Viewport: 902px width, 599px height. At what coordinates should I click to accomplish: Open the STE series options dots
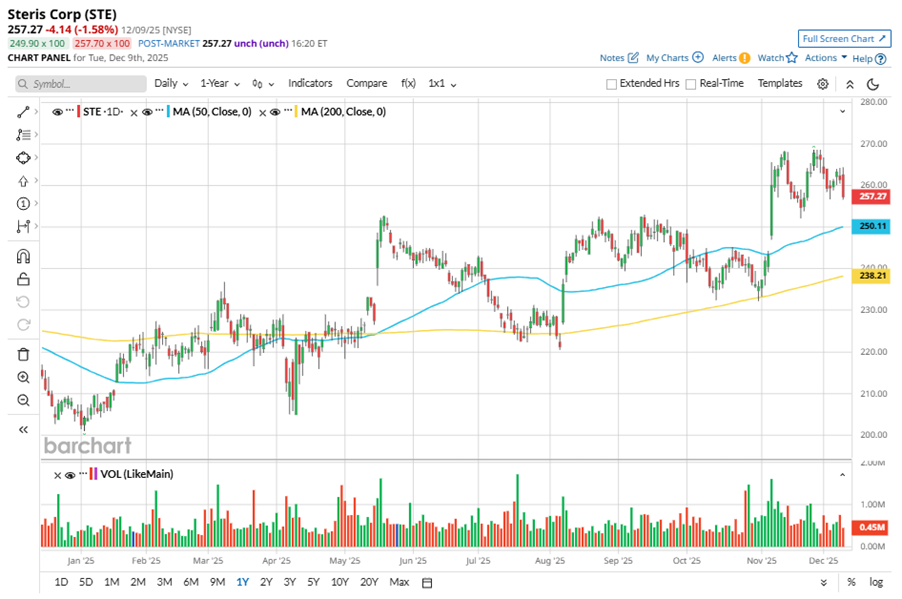pos(70,110)
